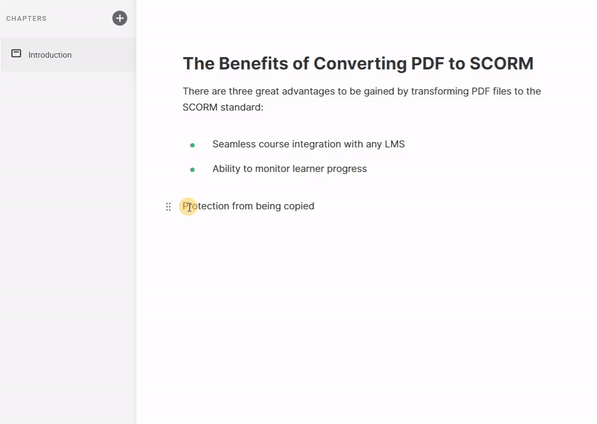597x424 pixels.
Task: Click the CHAPTERS sidebar header label
Action: point(26,19)
